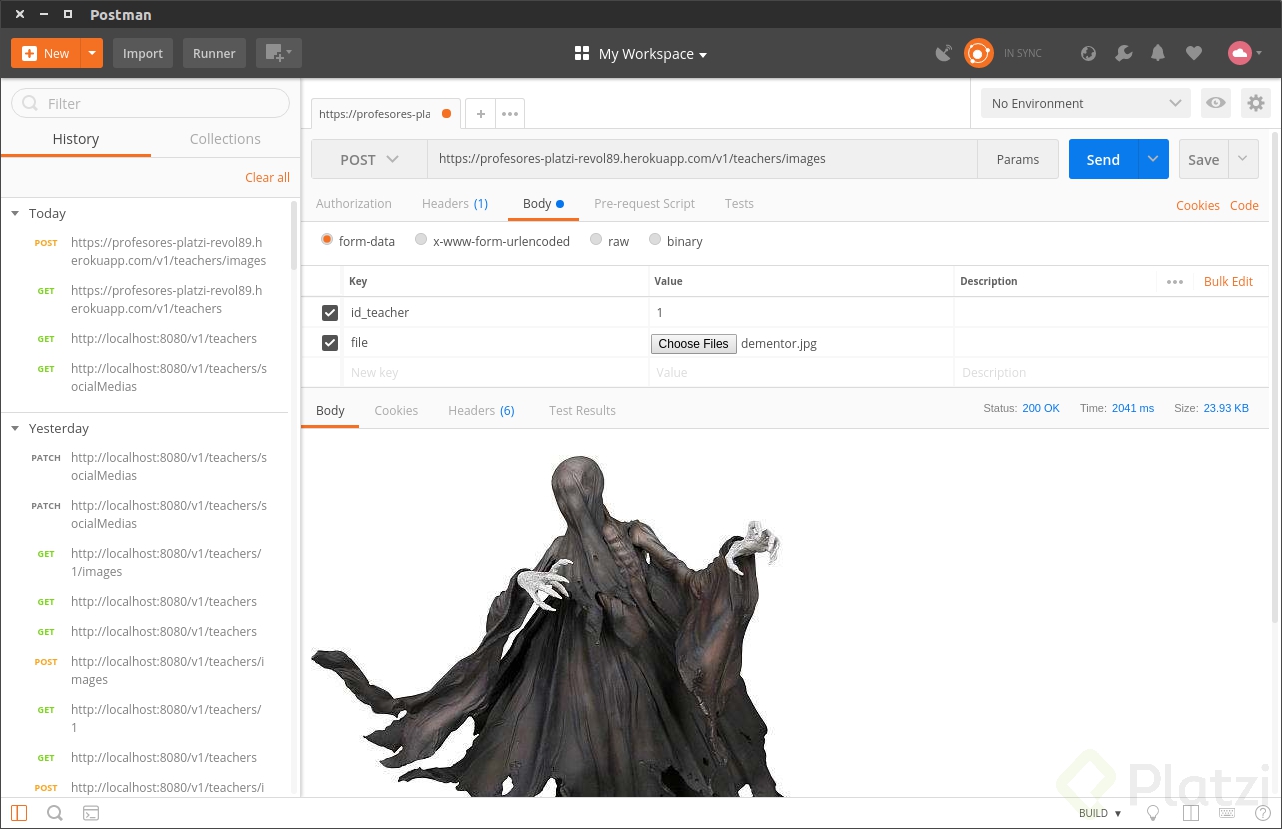Click the heart icon in header
Screen dimensions: 1282x829
[x=1193, y=54]
